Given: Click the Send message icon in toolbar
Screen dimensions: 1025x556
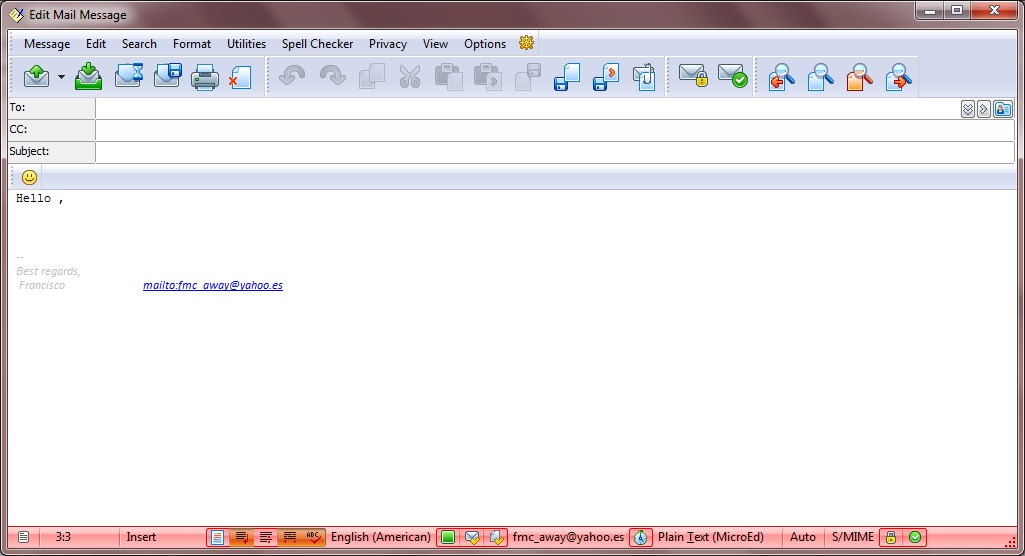Looking at the screenshot, I should coord(37,76).
